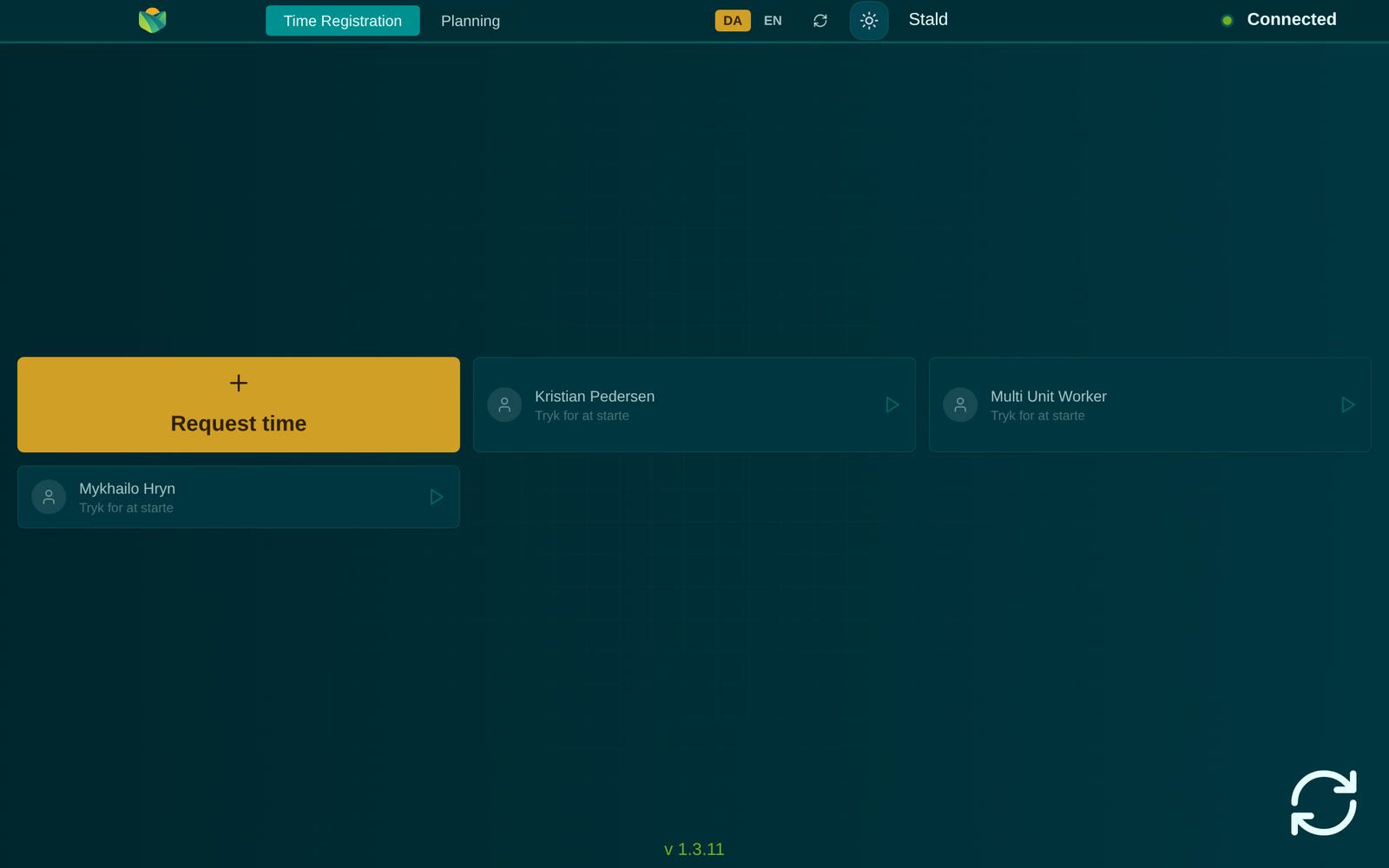Click the app logo icon

point(152,20)
